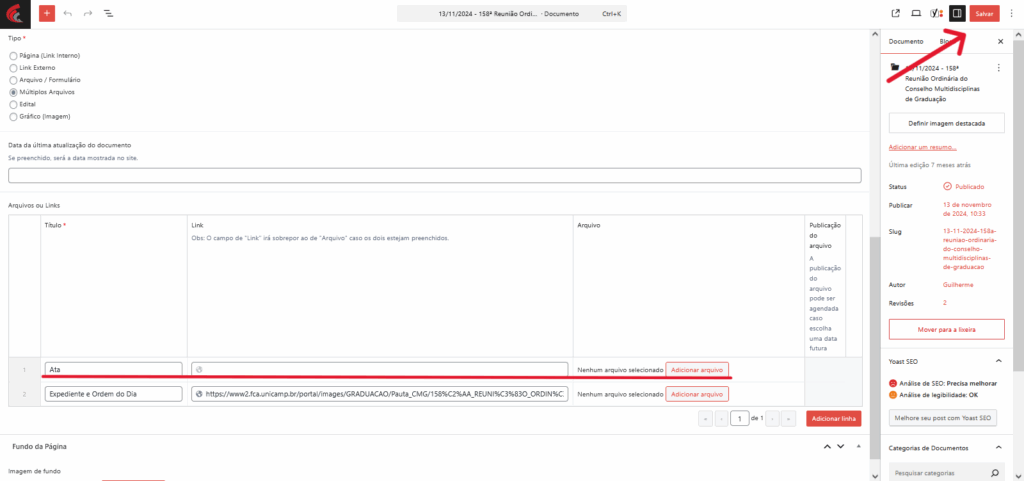The height and width of the screenshot is (481, 1024).
Task: Select the Link Externo radio option
Action: point(13,67)
